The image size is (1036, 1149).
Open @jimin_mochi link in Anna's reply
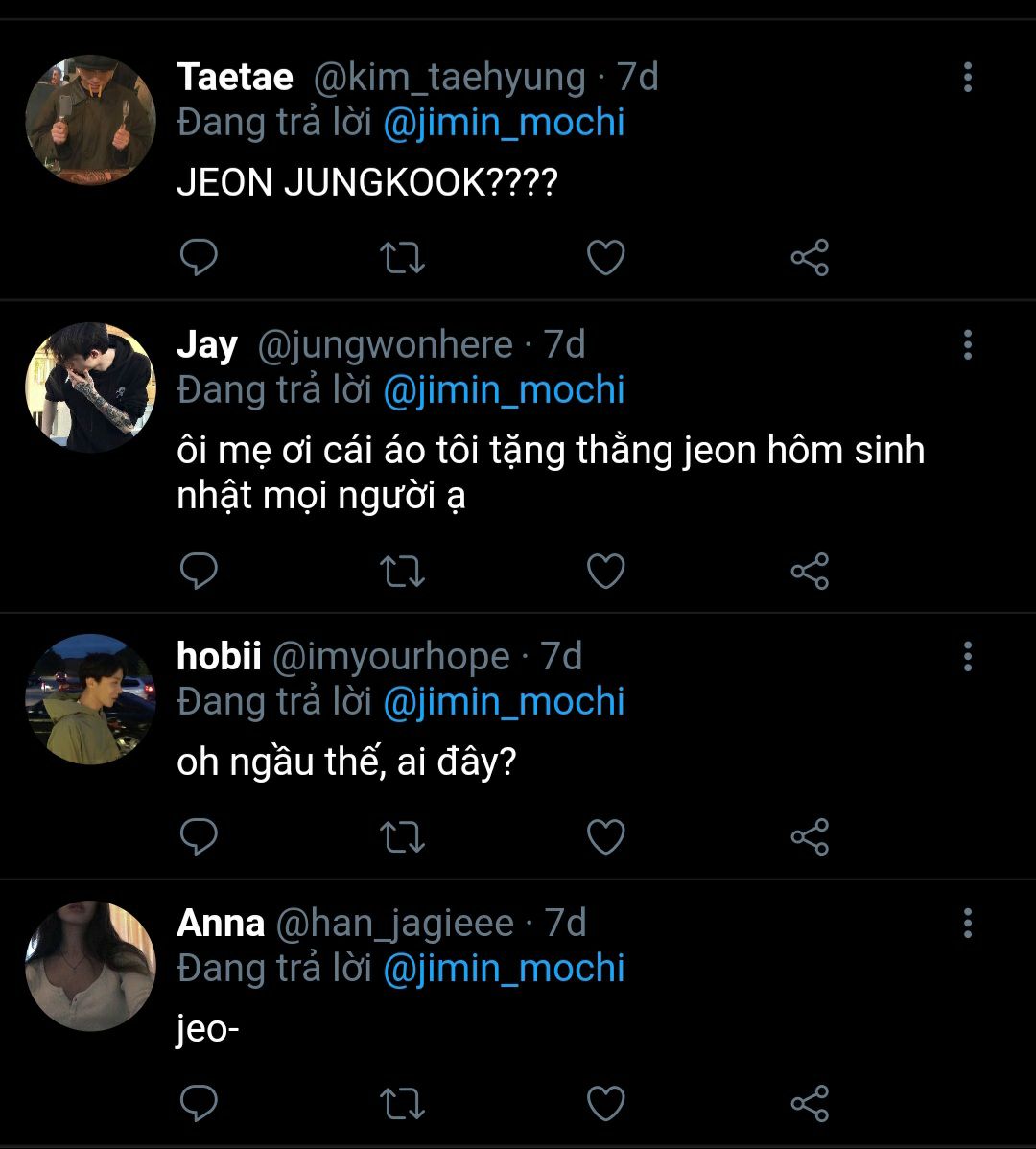tap(504, 968)
